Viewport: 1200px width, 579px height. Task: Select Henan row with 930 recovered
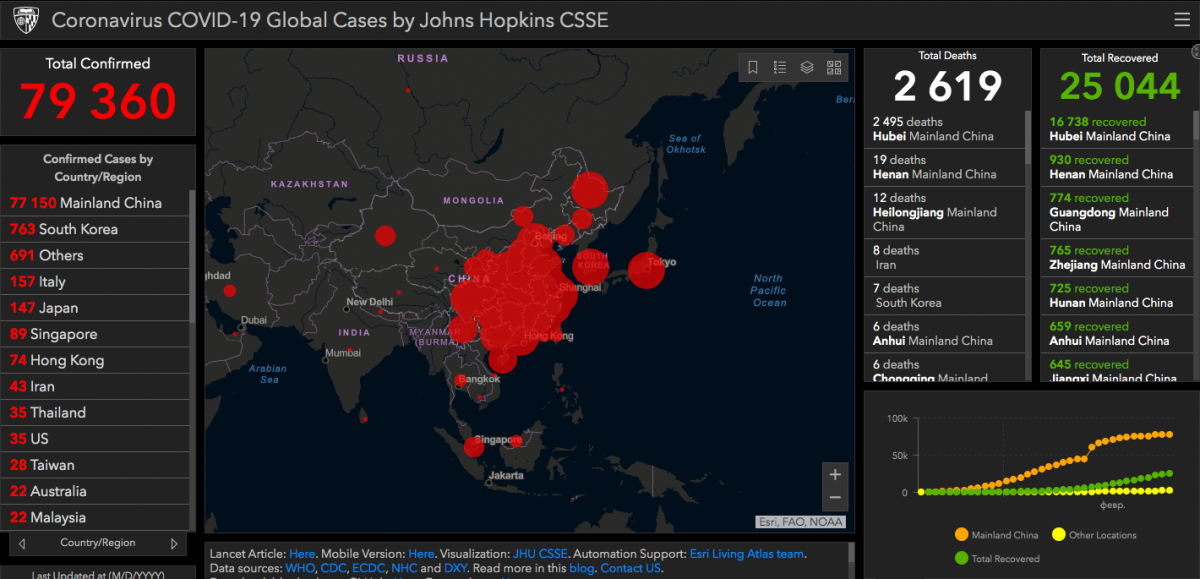[1118, 167]
